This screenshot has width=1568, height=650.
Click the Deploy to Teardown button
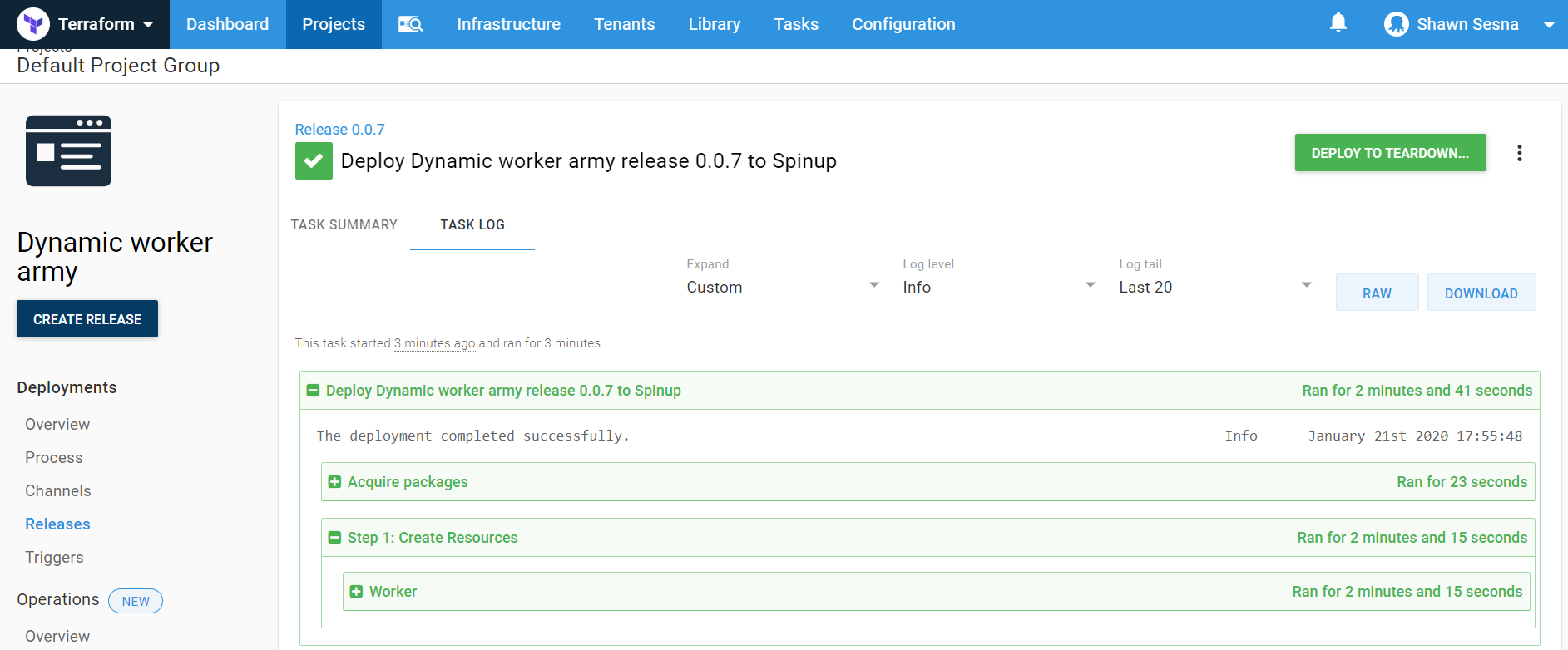pyautogui.click(x=1389, y=153)
